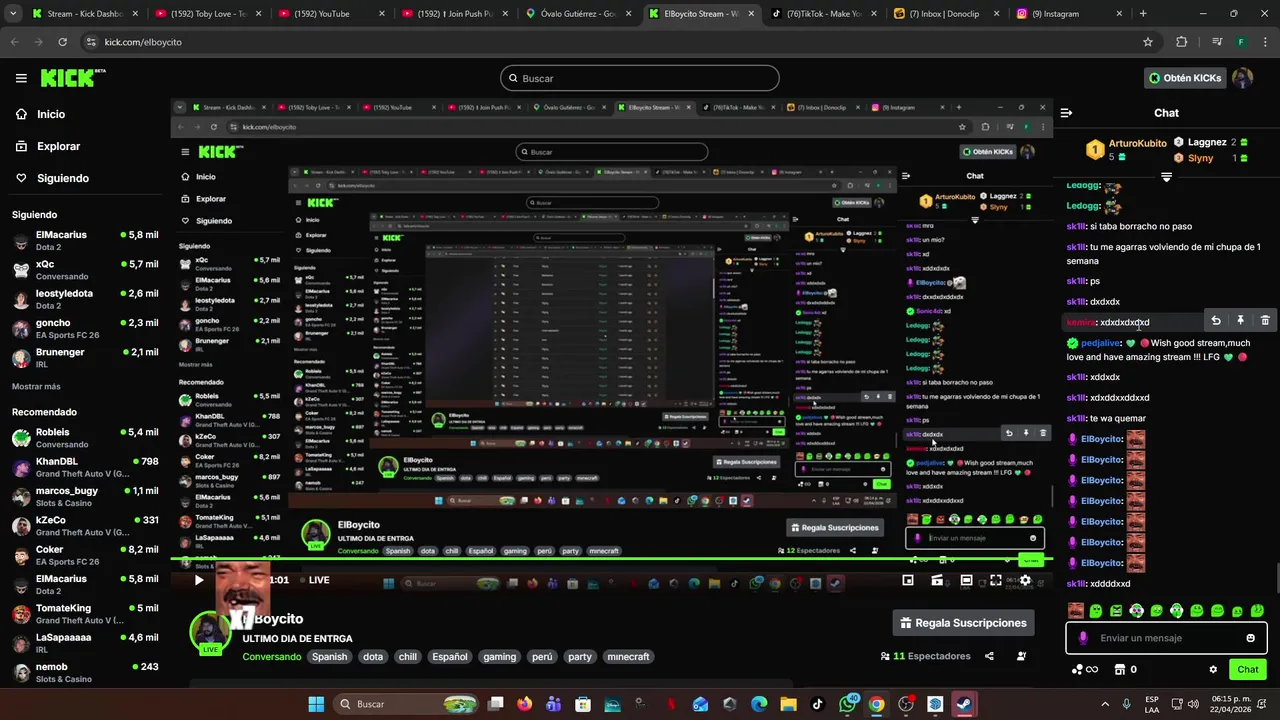Viewport: 1280px width, 720px height.
Task: Play the stream video
Action: [x=198, y=580]
